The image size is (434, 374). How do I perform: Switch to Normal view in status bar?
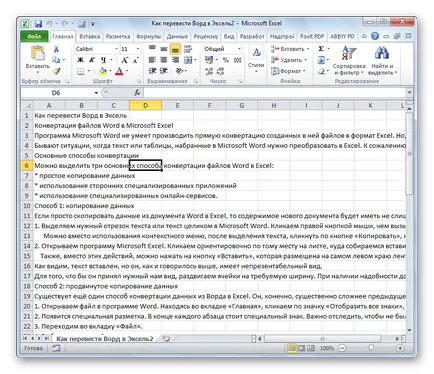292,348
